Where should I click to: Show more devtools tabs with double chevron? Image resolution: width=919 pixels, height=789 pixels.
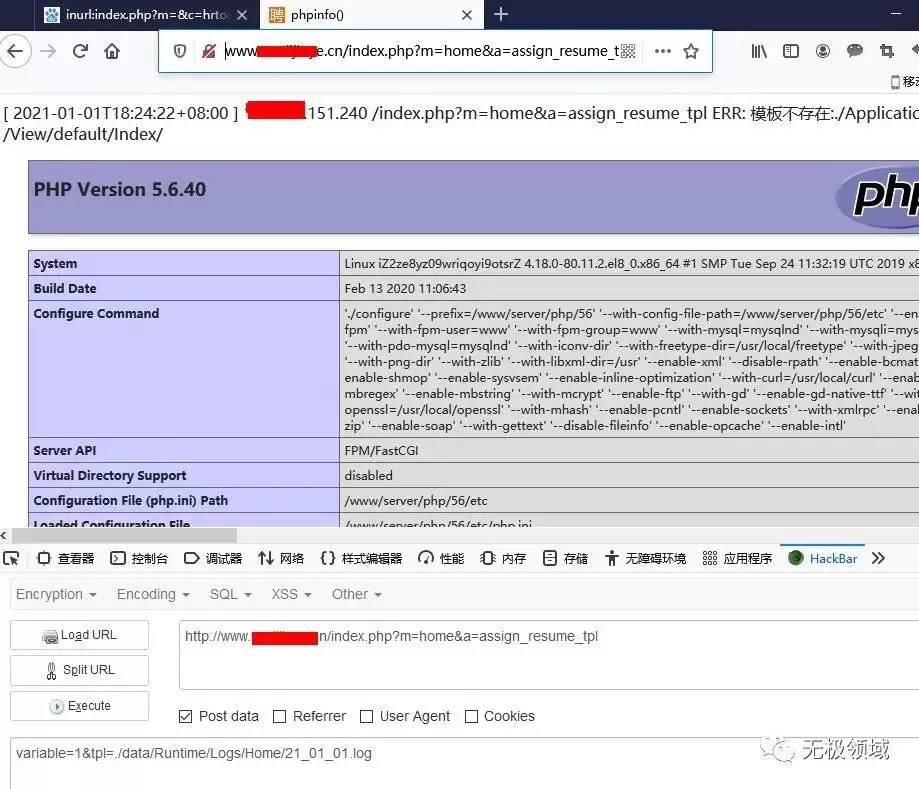click(878, 559)
